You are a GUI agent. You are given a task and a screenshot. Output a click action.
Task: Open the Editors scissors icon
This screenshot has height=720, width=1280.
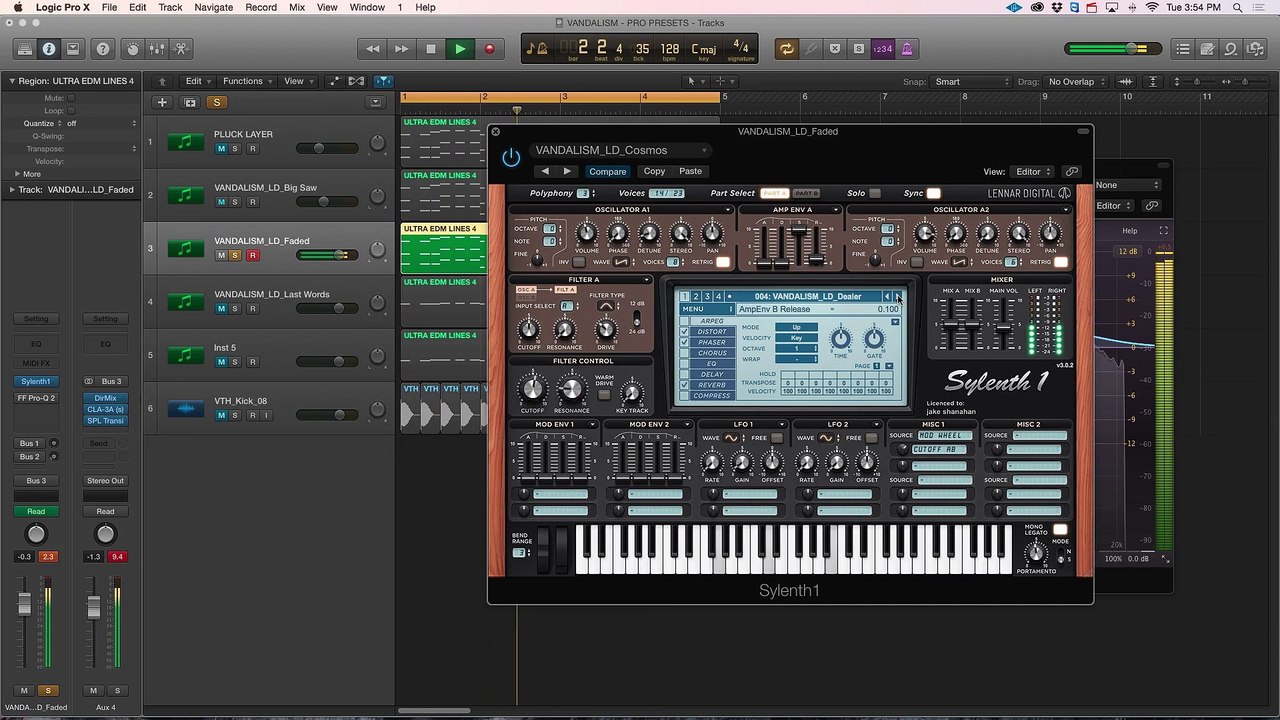[x=181, y=48]
